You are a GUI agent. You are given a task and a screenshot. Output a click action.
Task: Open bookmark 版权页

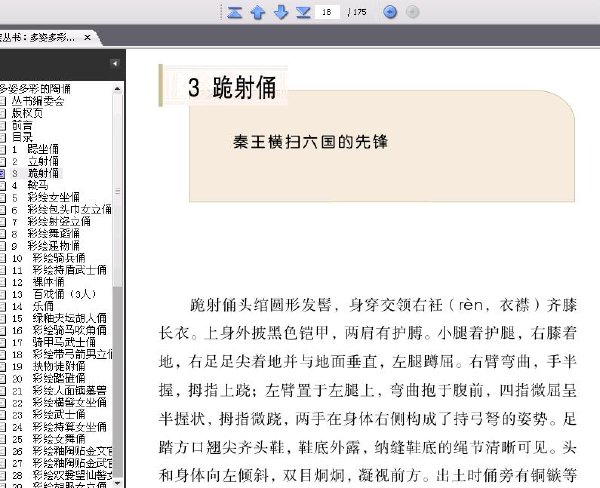point(27,113)
